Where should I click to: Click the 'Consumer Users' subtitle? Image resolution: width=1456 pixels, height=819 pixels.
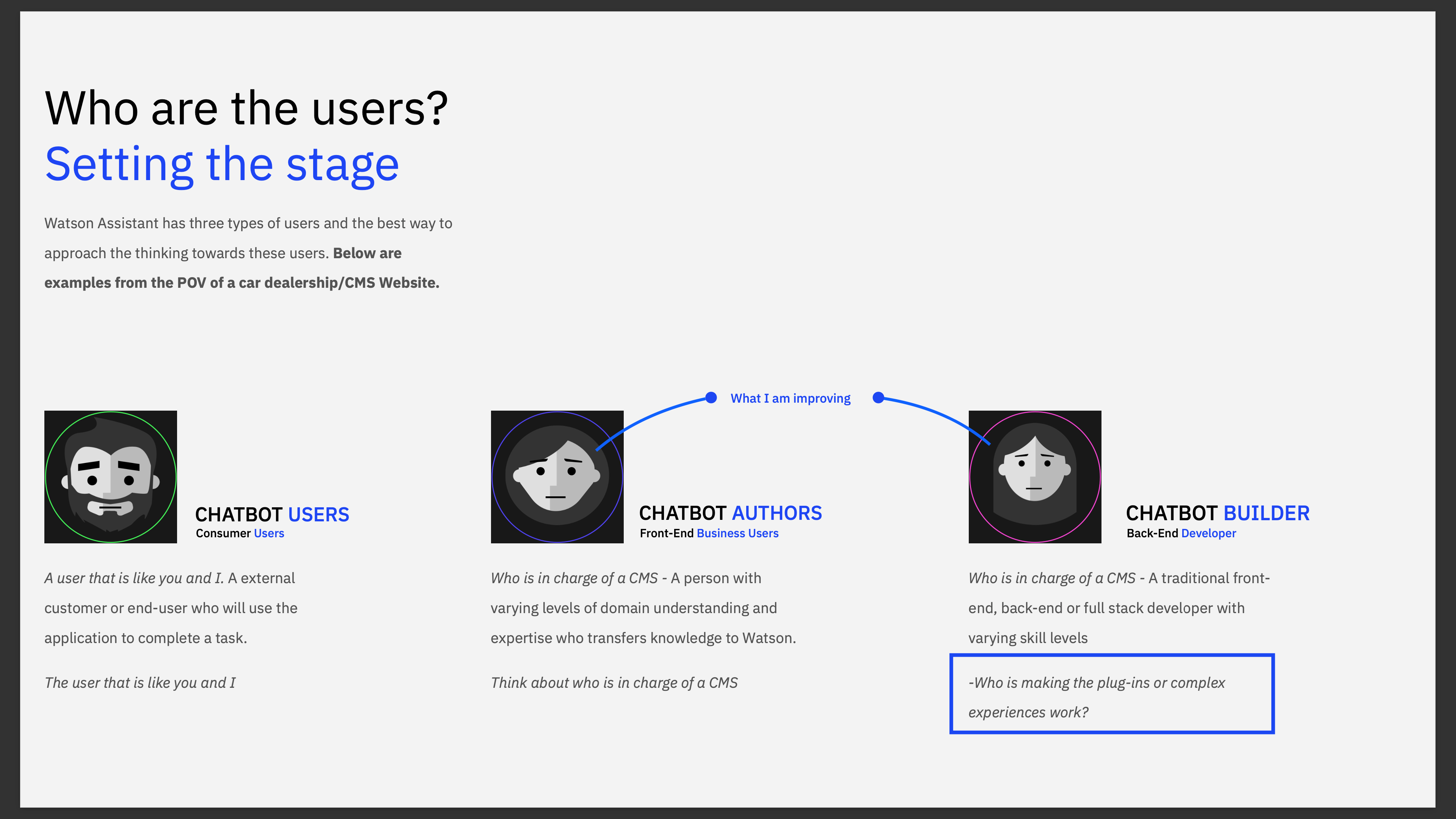click(x=240, y=533)
